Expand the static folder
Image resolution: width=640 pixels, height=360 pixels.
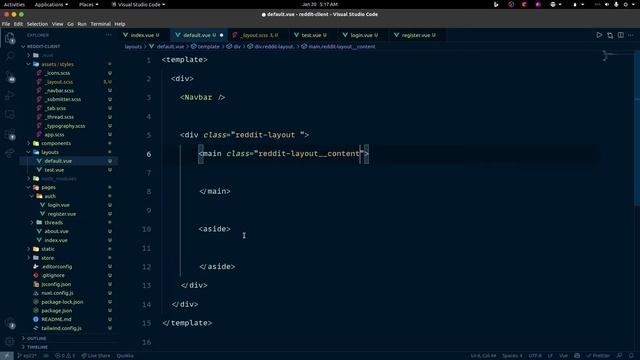tap(48, 249)
